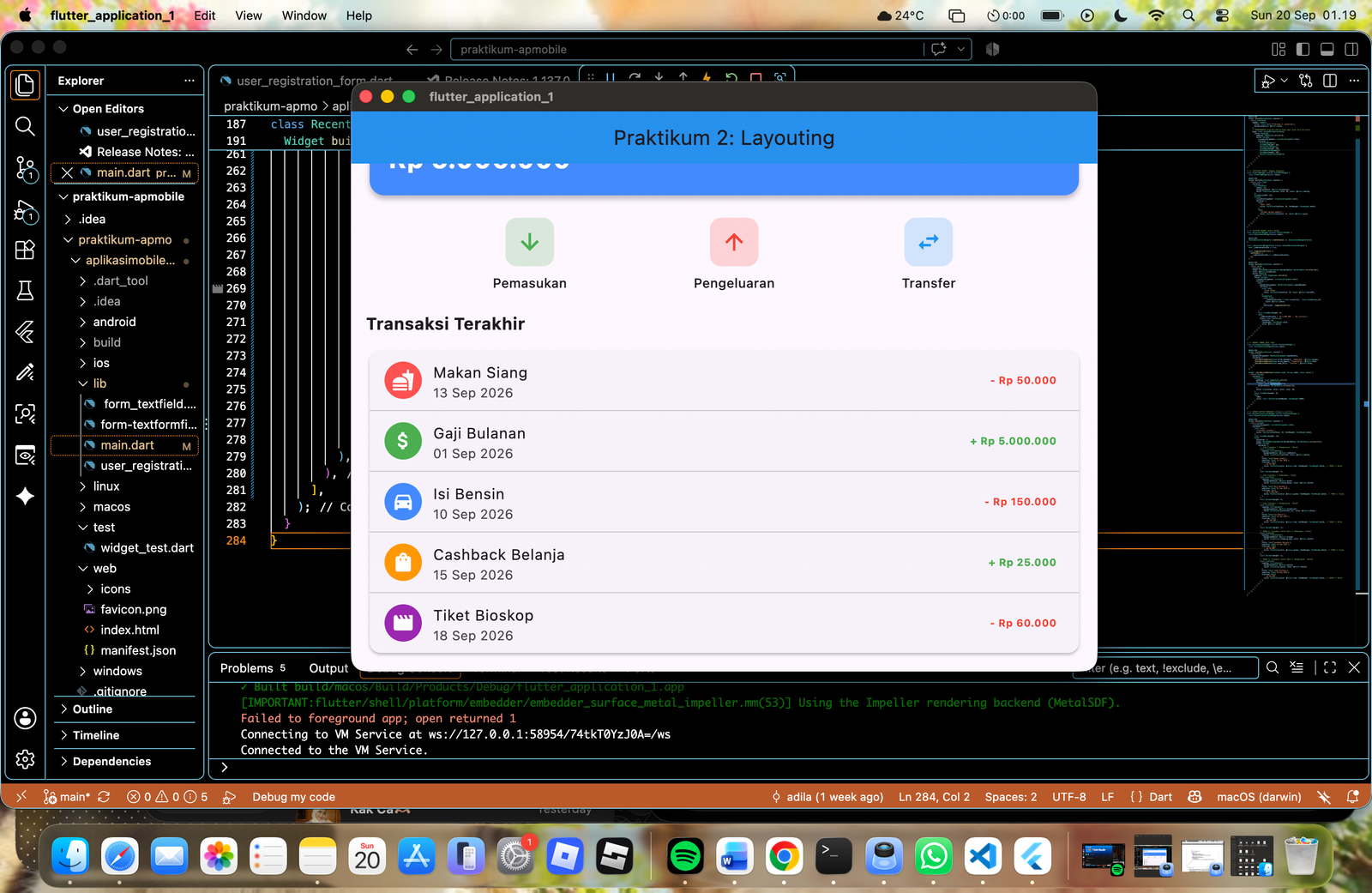Image resolution: width=1372 pixels, height=893 pixels.
Task: Open source control changes icon in editor toolbar
Action: click(x=1306, y=81)
